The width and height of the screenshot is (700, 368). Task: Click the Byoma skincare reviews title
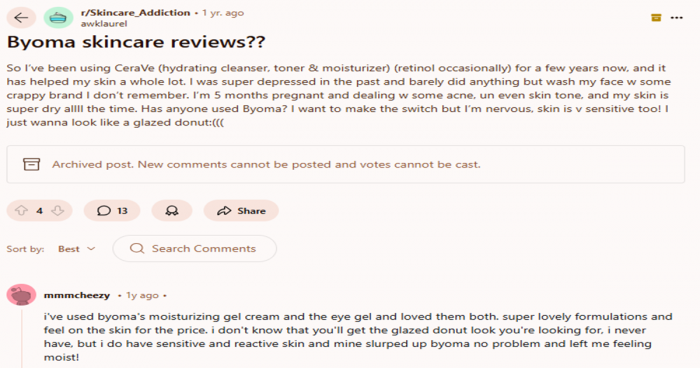coord(136,42)
